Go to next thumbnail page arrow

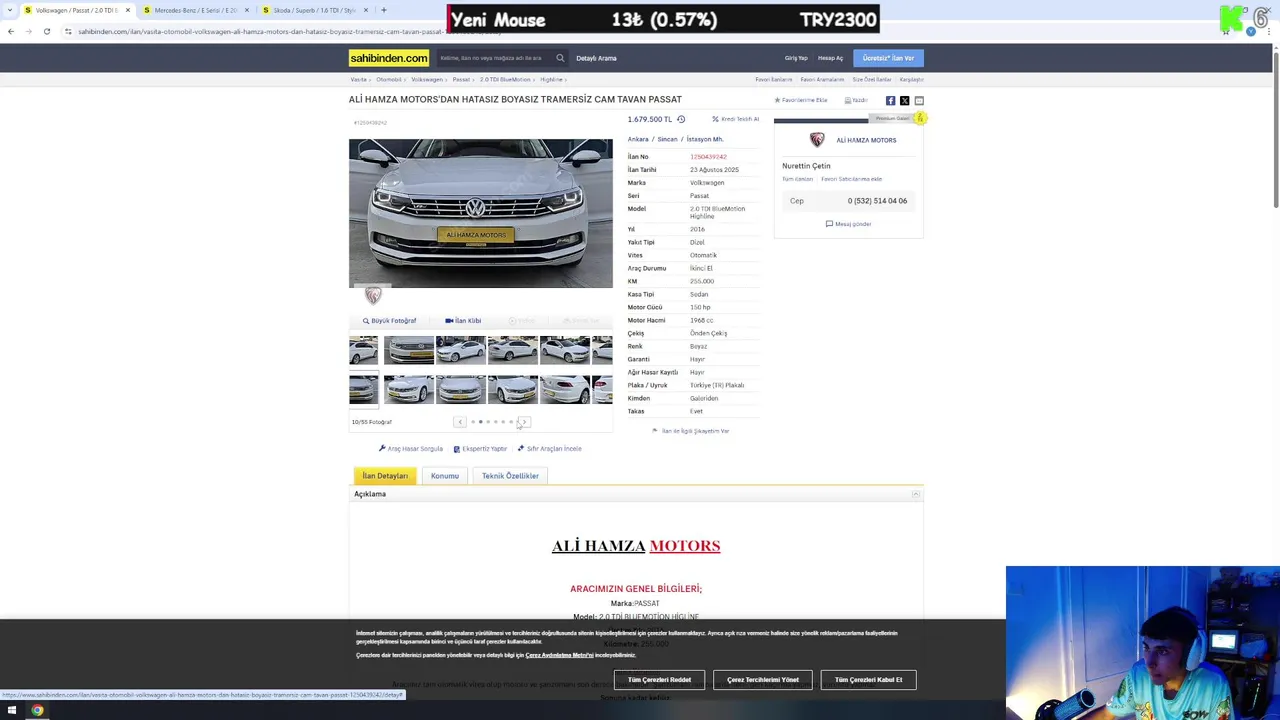523,422
